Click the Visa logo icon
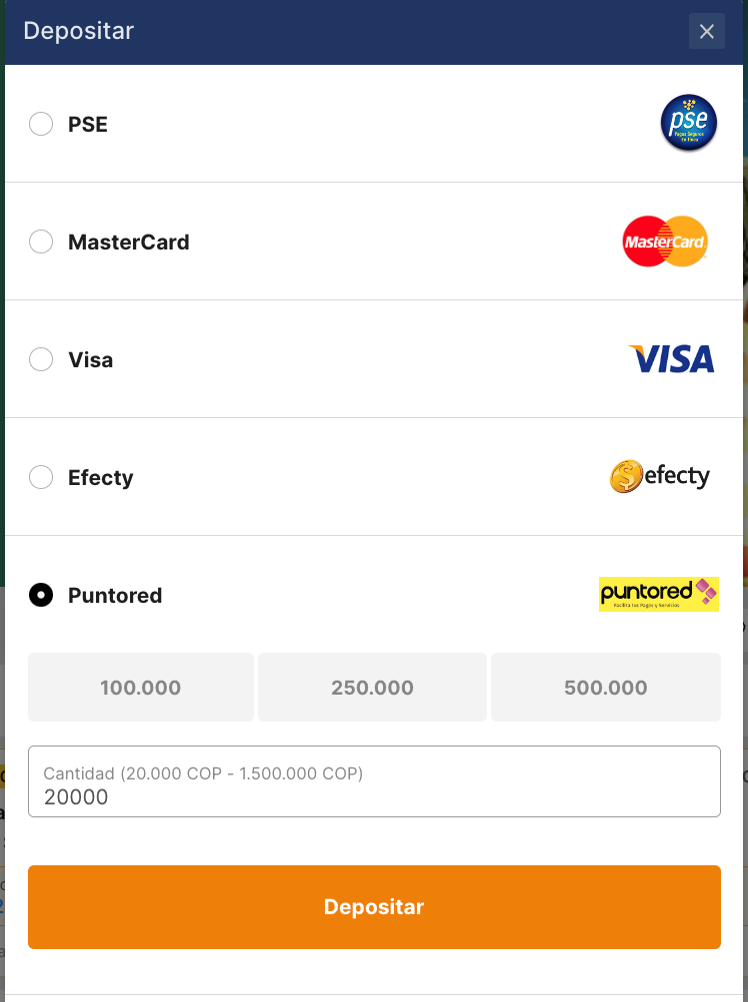 click(x=671, y=359)
